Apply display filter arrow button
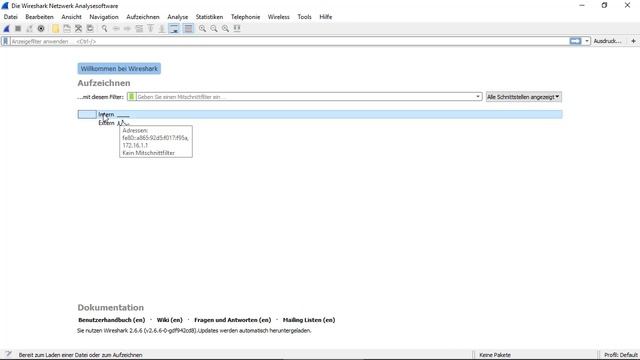 coord(575,41)
